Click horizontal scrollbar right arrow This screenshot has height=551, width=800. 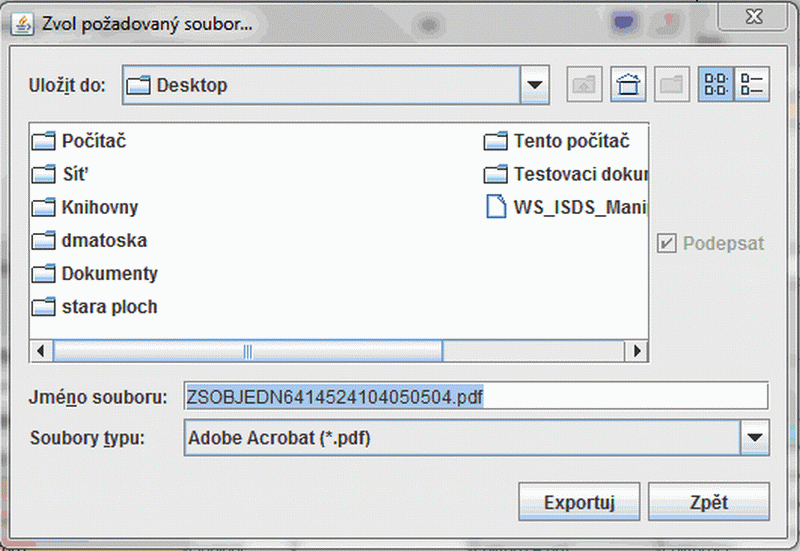click(x=637, y=351)
